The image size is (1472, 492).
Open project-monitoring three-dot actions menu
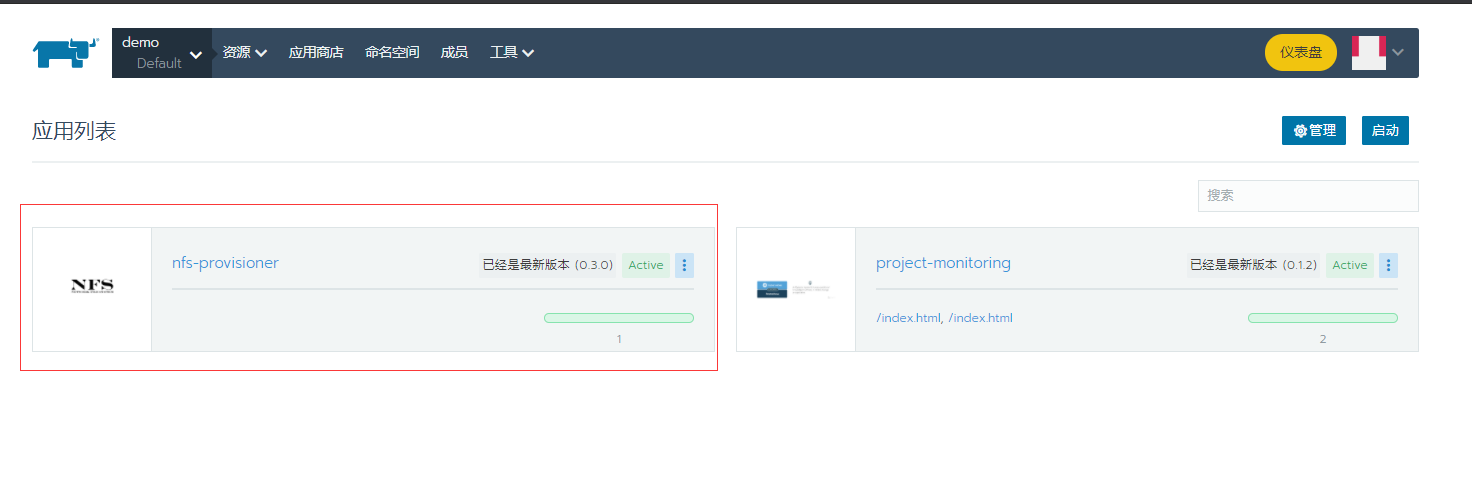[1389, 265]
